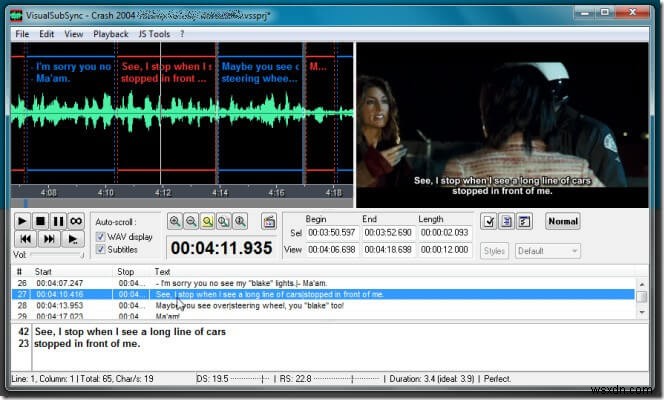
Task: Jump to previous subtitle button
Action: tap(25, 239)
